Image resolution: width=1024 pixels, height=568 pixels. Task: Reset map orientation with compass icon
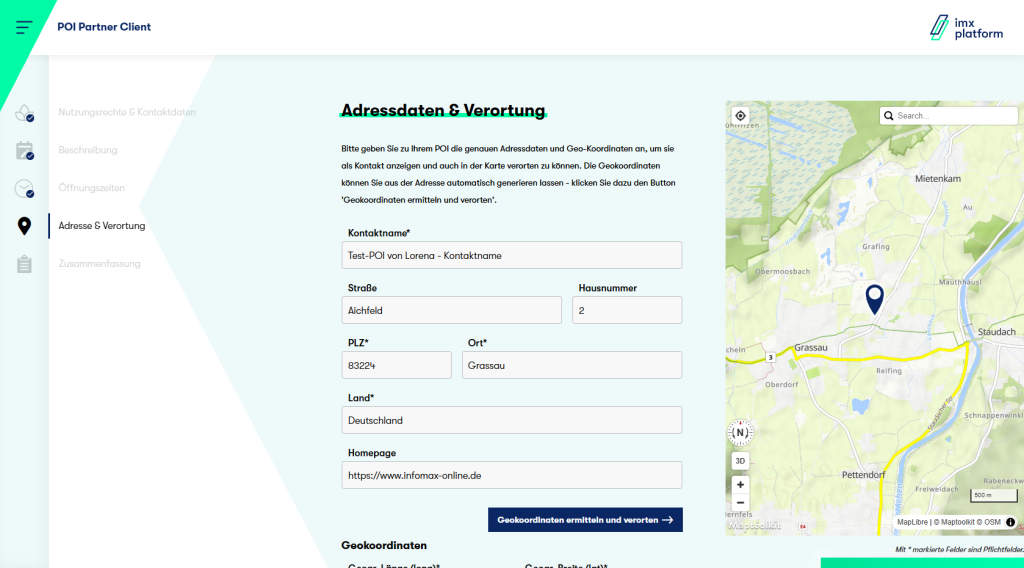[x=740, y=433]
